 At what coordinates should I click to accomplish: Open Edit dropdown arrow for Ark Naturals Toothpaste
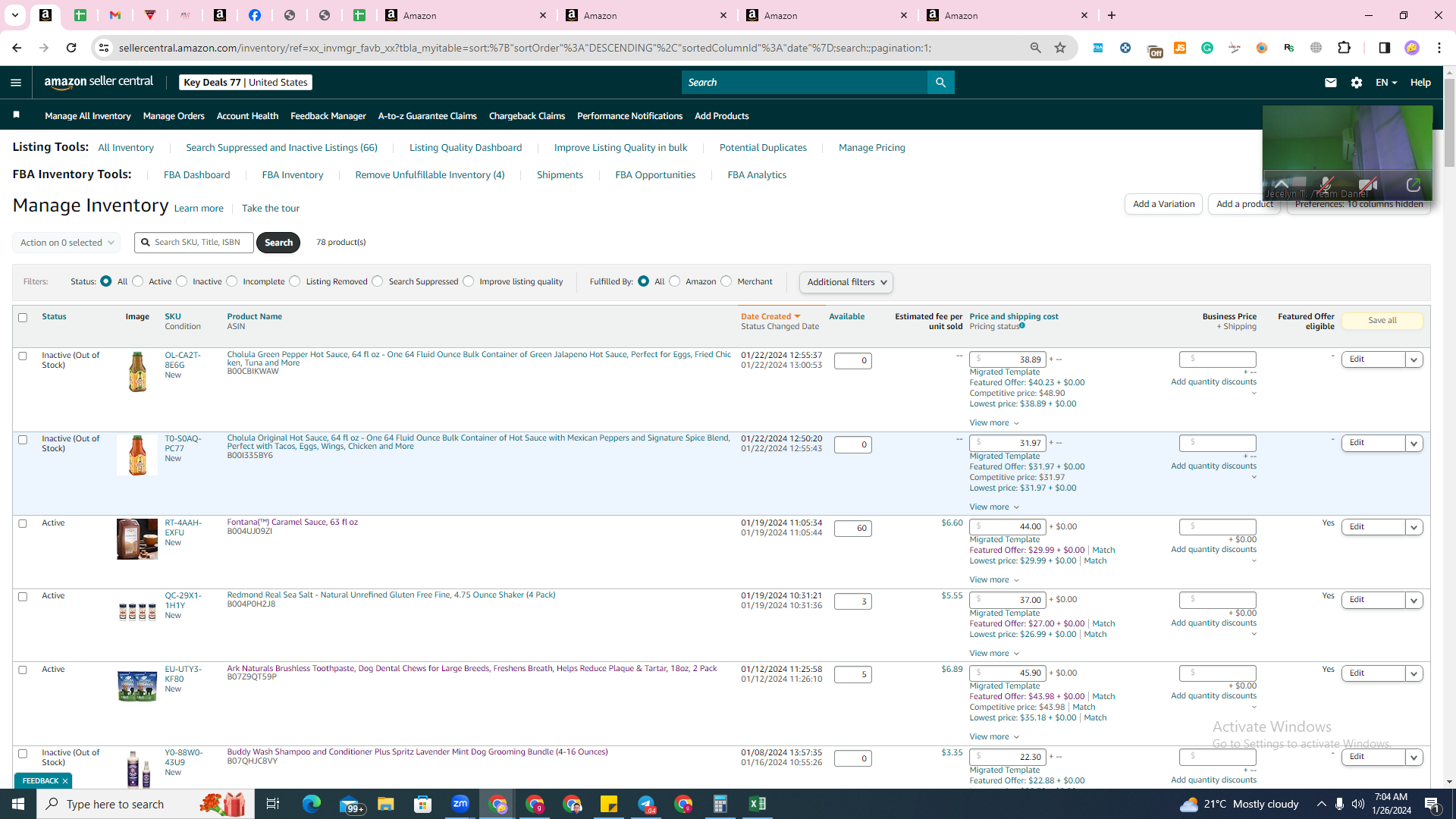(1414, 673)
